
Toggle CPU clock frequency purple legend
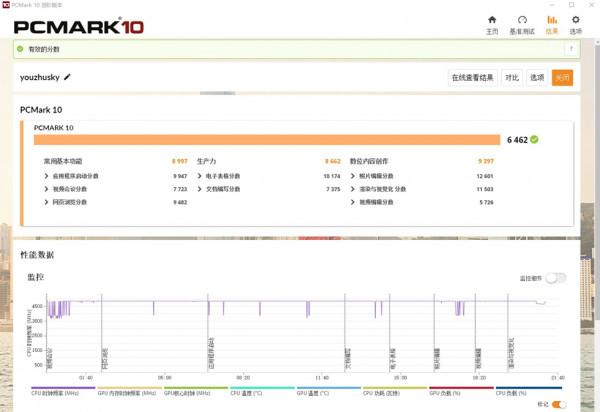tap(63, 391)
